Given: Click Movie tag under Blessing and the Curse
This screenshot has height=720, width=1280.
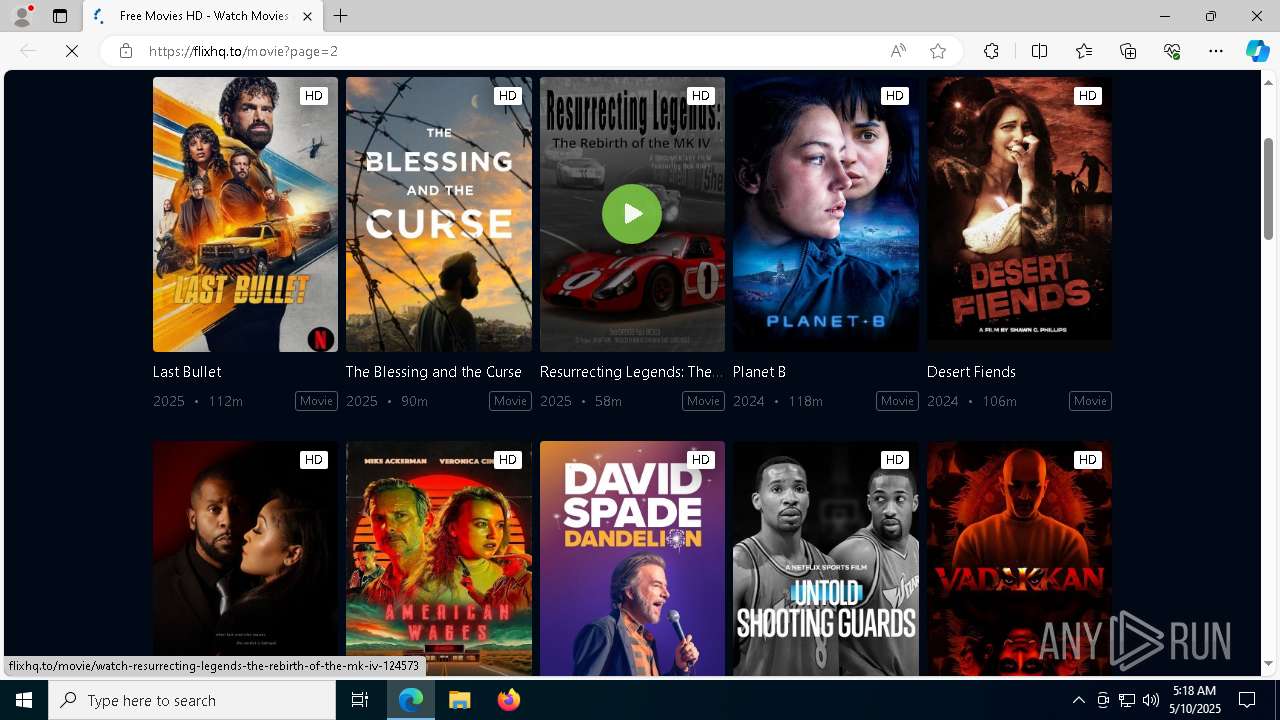Looking at the screenshot, I should (x=510, y=401).
